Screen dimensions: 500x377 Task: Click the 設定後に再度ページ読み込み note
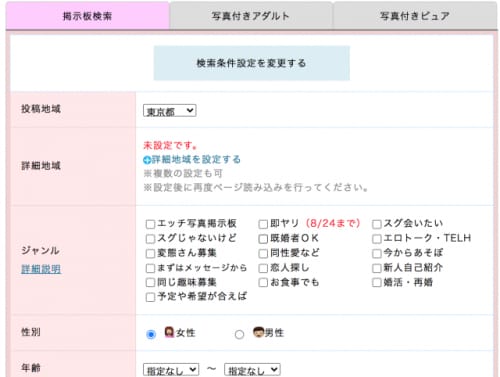(x=256, y=188)
